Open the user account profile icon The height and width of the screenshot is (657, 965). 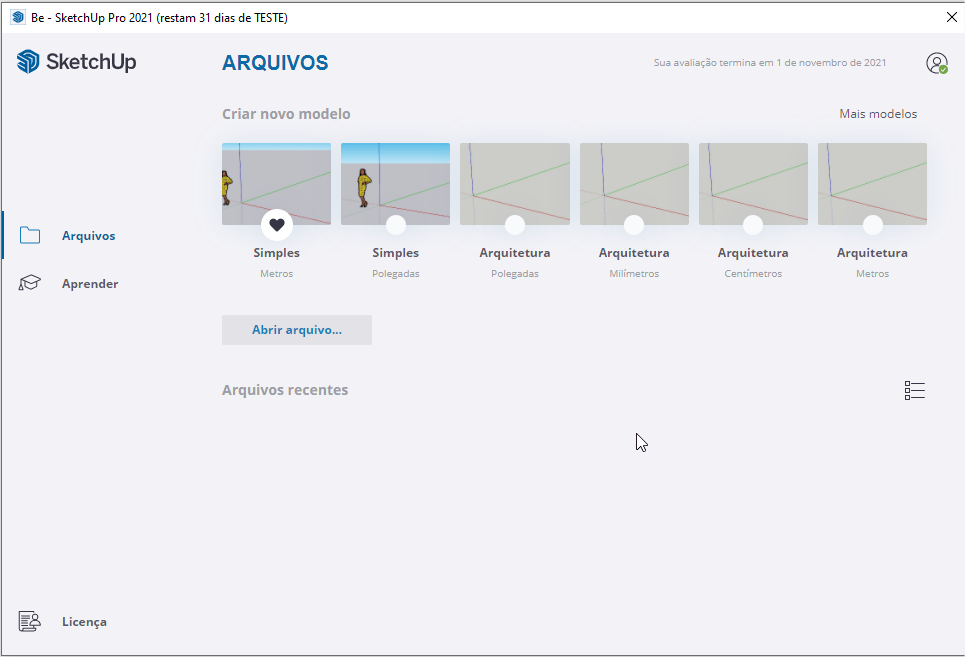click(937, 63)
